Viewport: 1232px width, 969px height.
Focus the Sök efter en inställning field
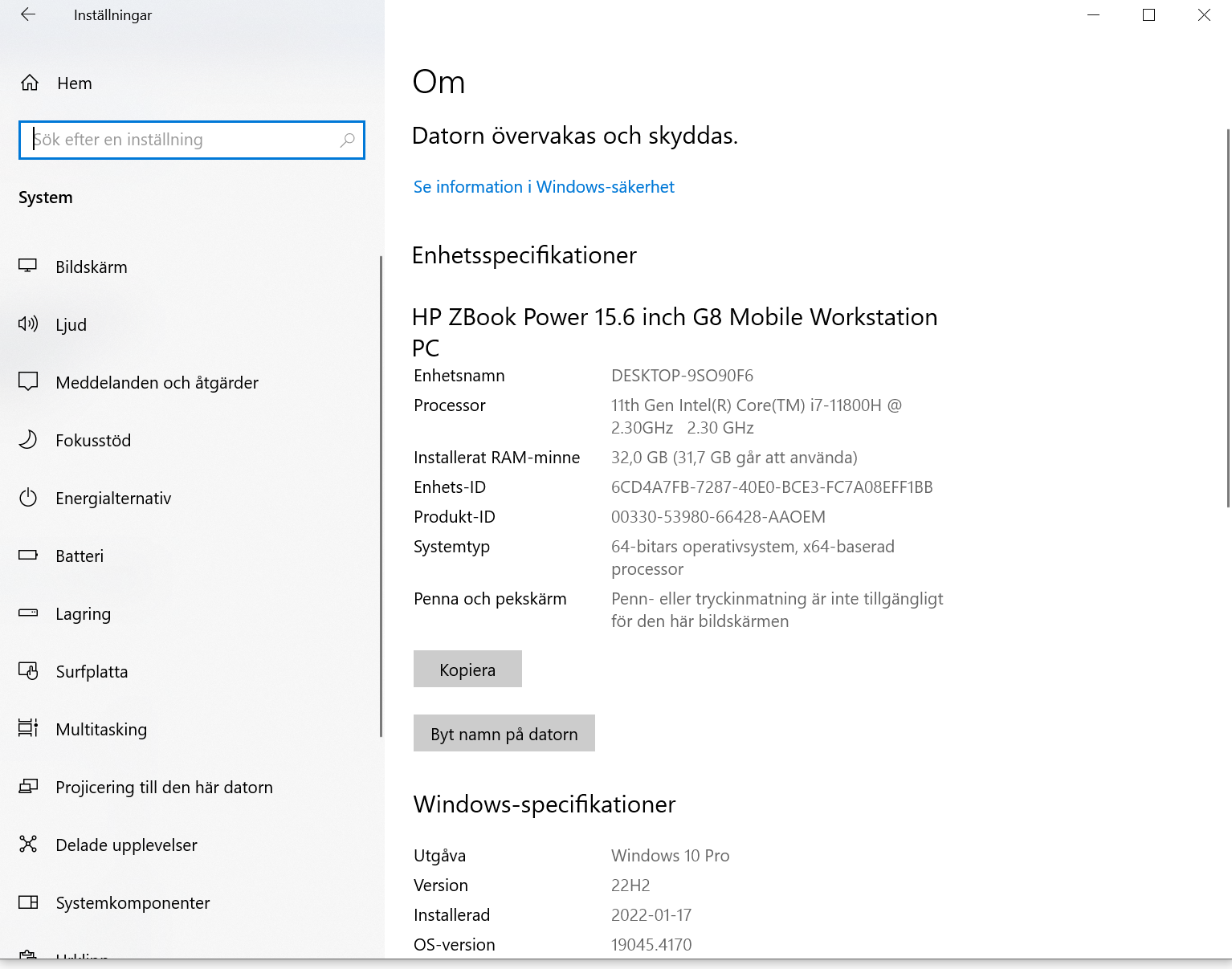click(x=181, y=140)
